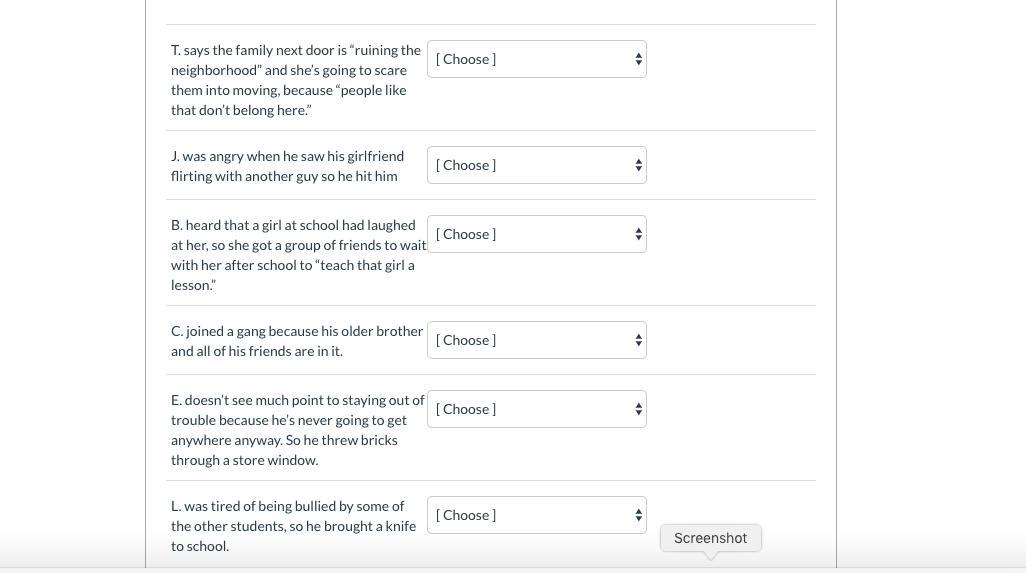The width and height of the screenshot is (1026, 573).
Task: Click the arrow icon on B.'s dropdown
Action: tap(638, 234)
